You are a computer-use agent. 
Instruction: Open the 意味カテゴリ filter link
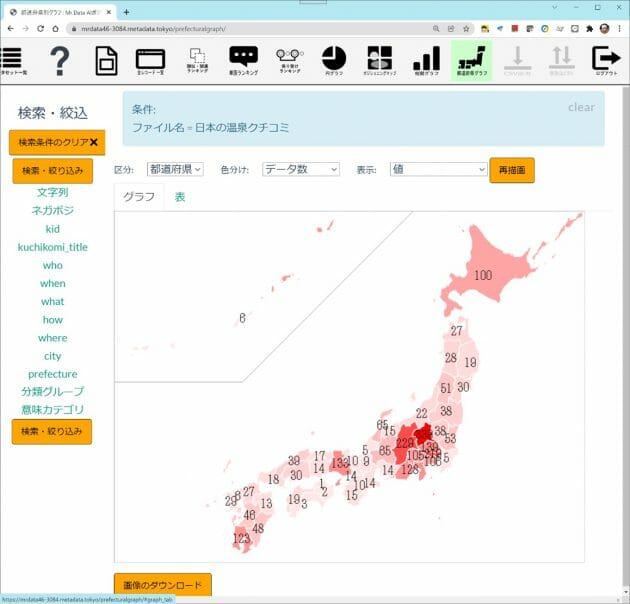(53, 409)
